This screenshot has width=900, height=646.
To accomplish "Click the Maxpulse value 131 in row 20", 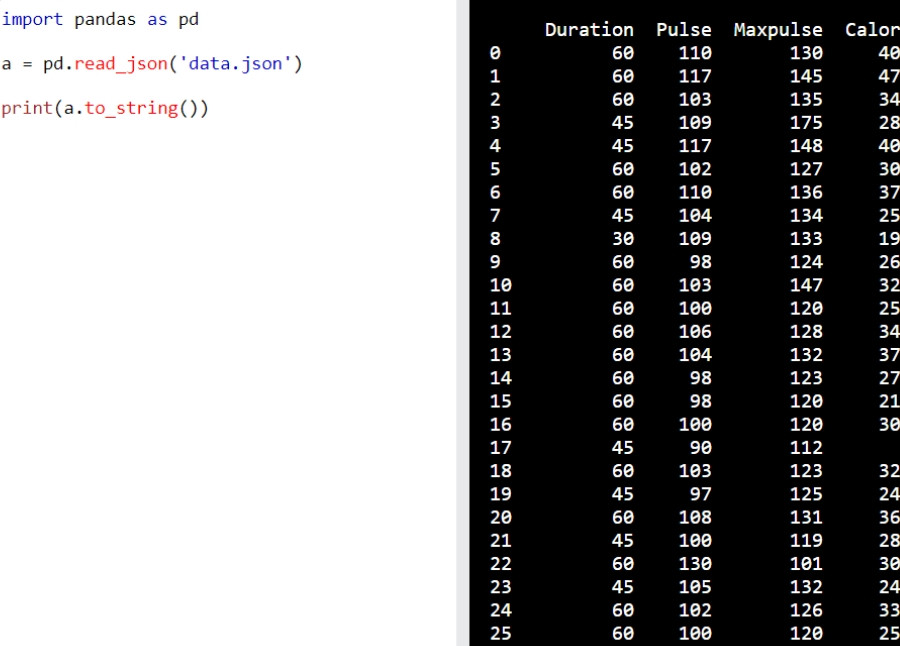I will (806, 517).
